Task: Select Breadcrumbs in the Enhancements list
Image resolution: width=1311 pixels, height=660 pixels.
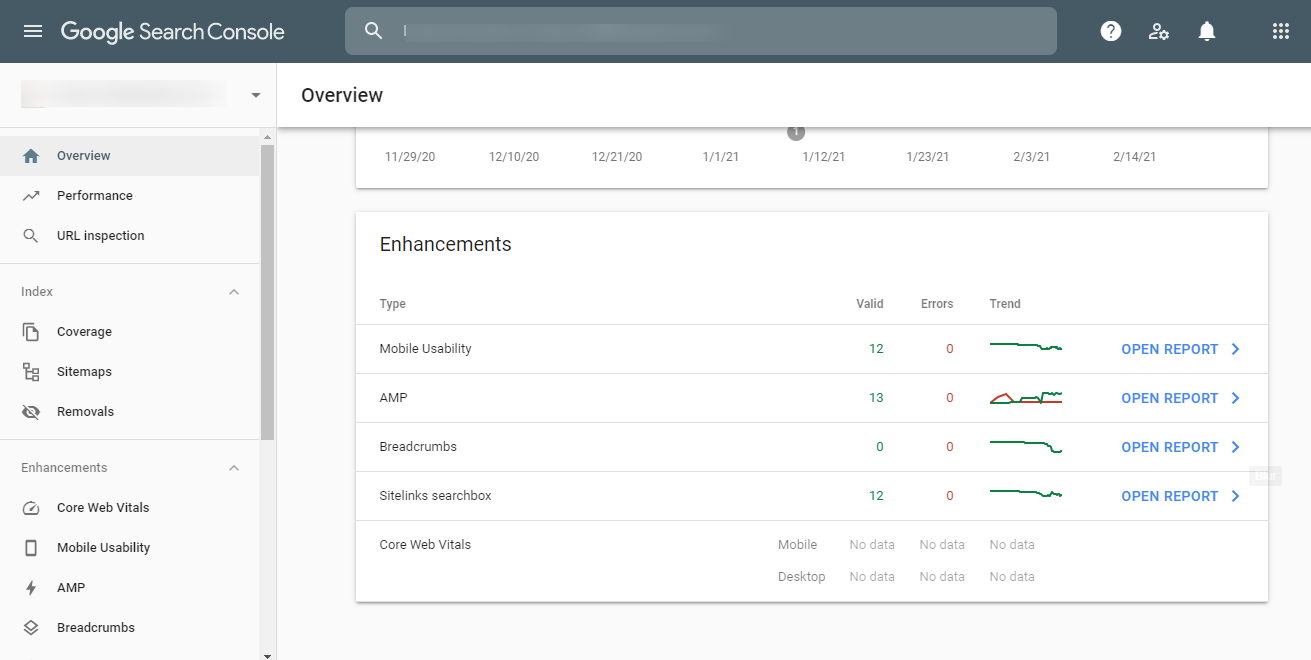Action: [x=94, y=627]
